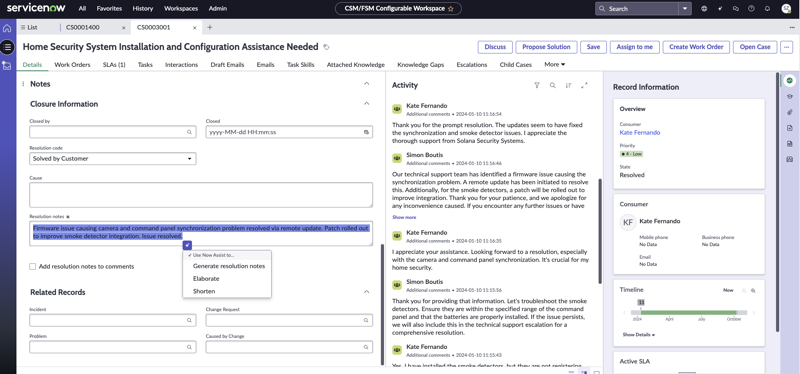Search within the Activity stream

tap(553, 86)
